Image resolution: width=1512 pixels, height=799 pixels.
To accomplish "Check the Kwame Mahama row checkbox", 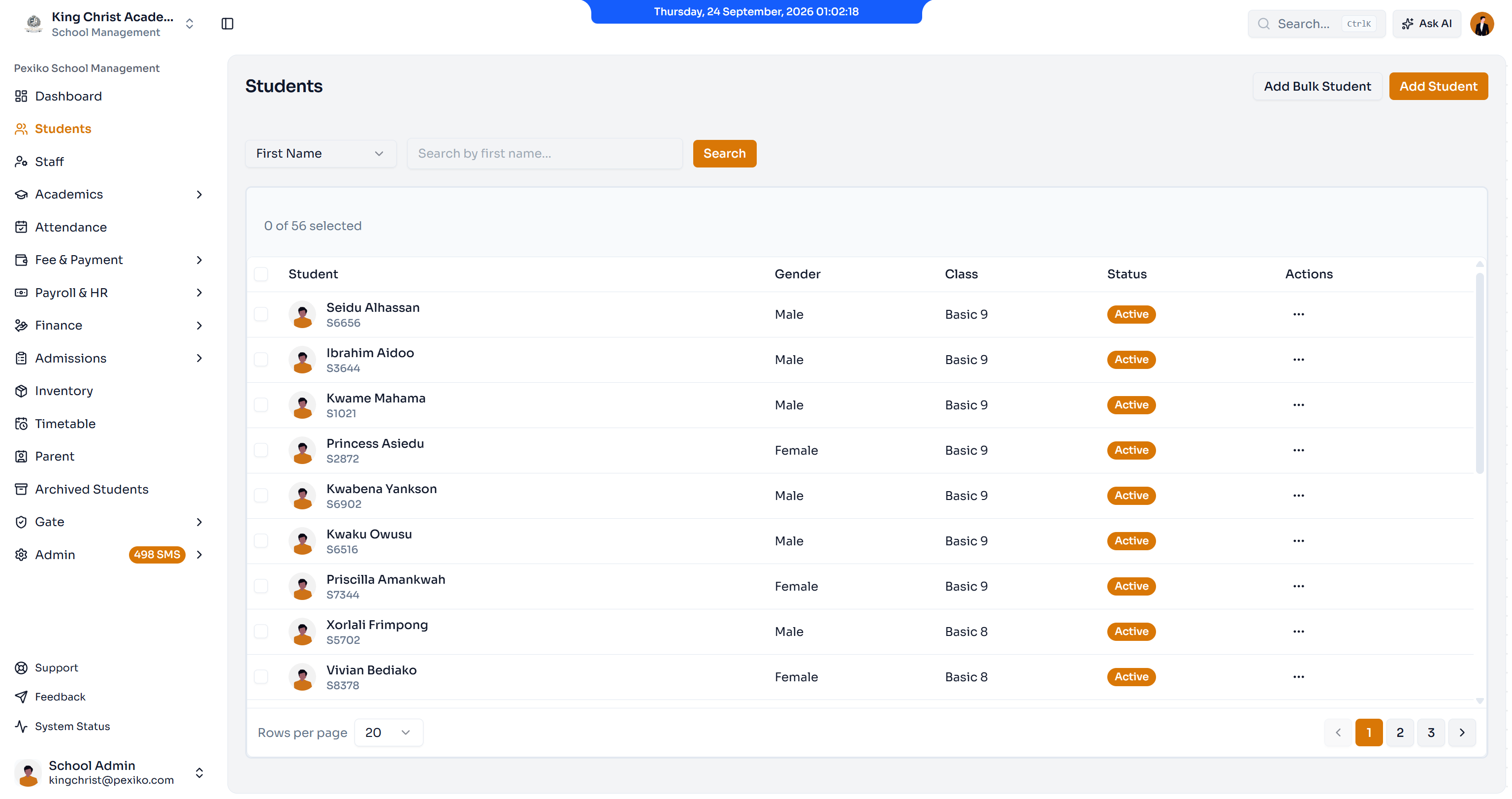I will pos(261,404).
